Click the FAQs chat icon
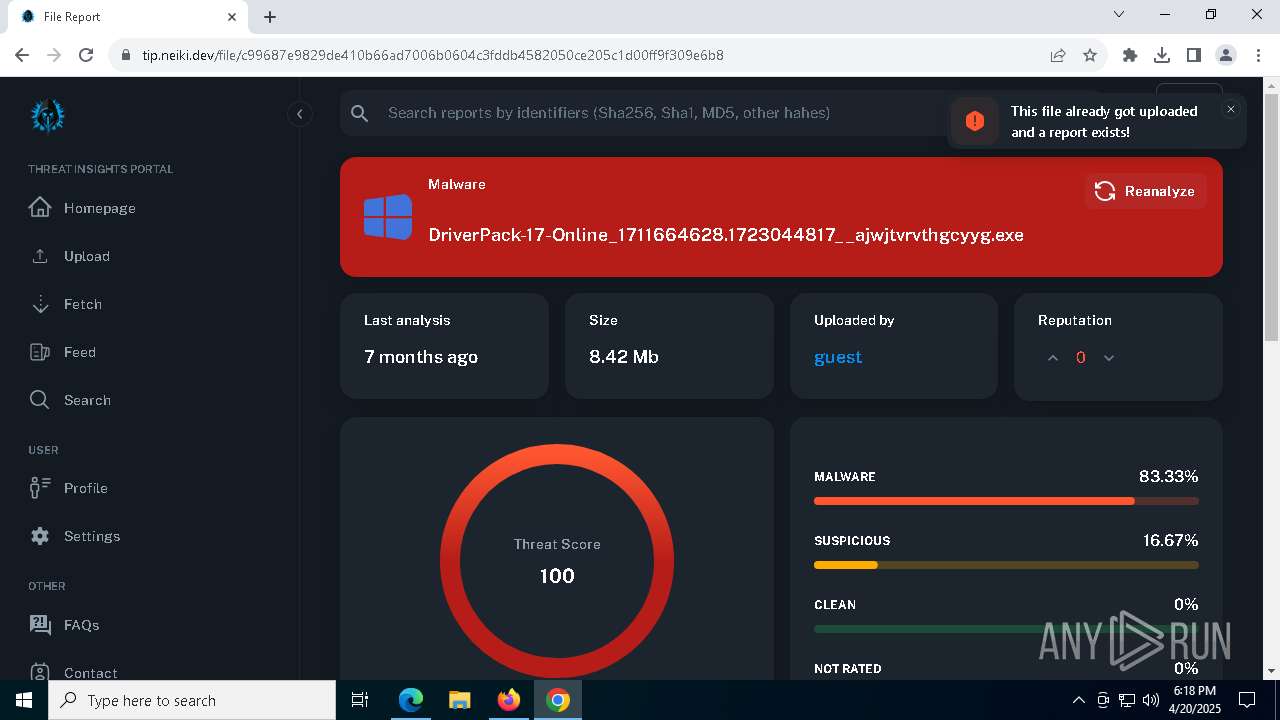This screenshot has height=720, width=1280. [x=40, y=624]
